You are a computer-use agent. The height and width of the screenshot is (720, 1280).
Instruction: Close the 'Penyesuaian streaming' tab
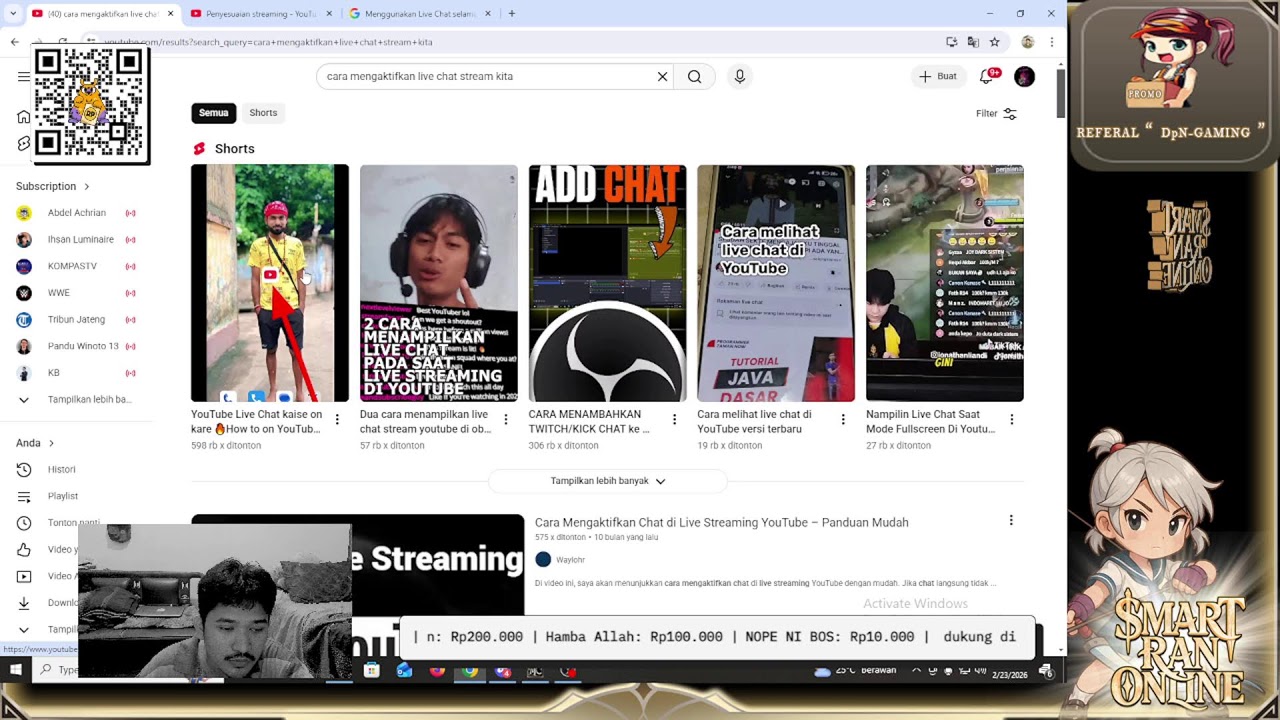point(328,14)
